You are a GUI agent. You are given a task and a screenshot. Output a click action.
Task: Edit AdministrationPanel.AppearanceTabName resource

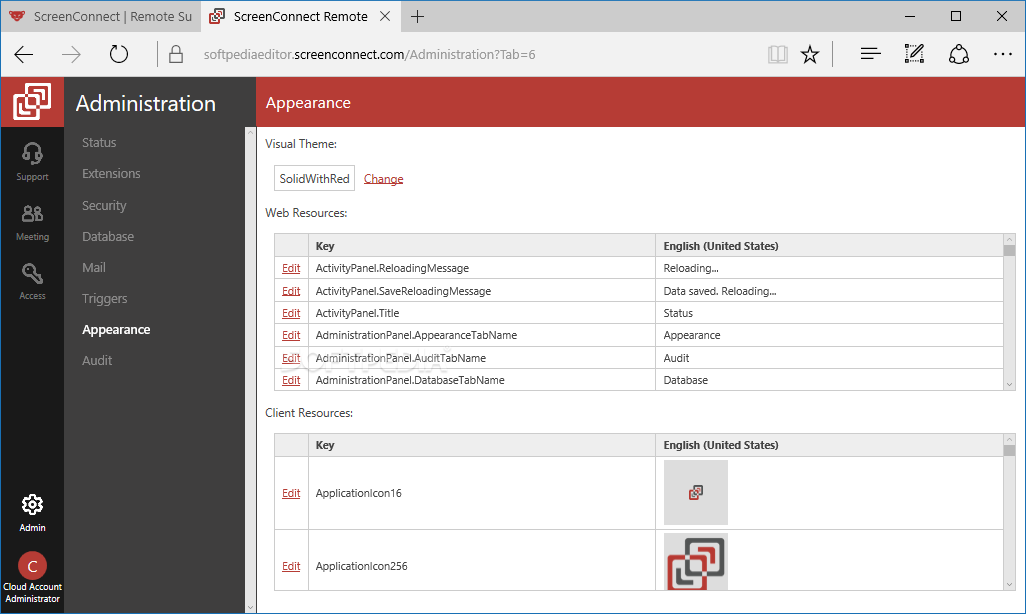[291, 335]
